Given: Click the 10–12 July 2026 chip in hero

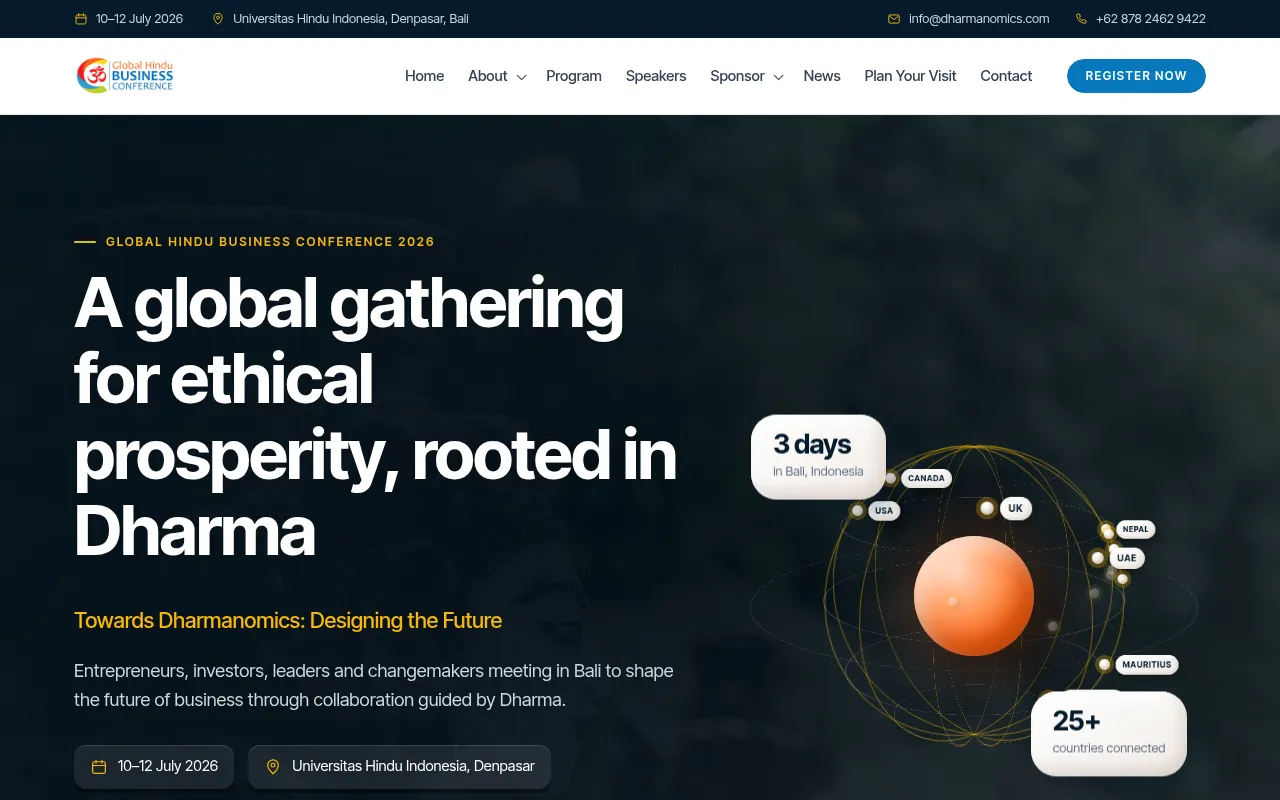Looking at the screenshot, I should tap(154, 767).
